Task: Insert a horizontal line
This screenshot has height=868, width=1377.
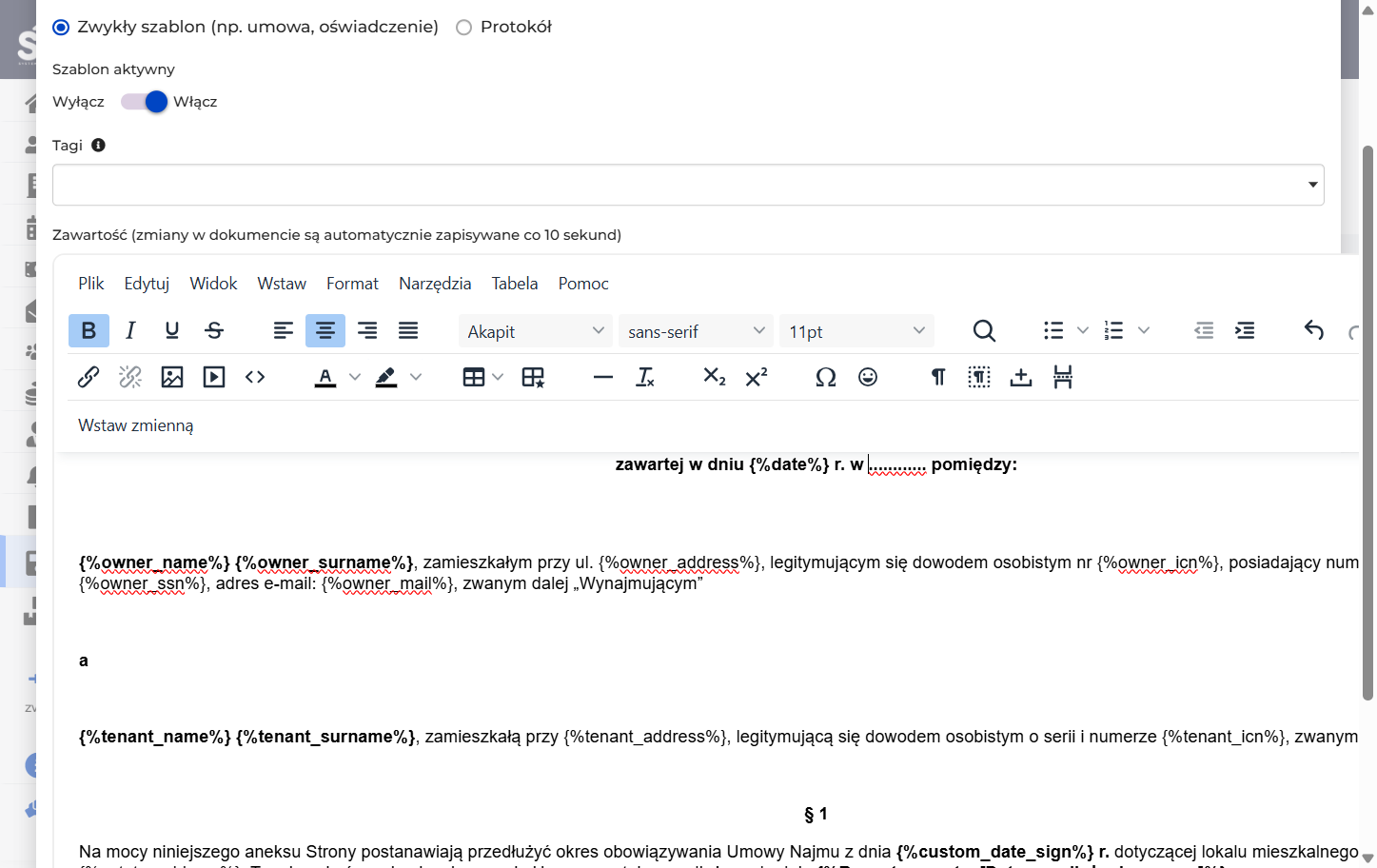Action: point(603,377)
